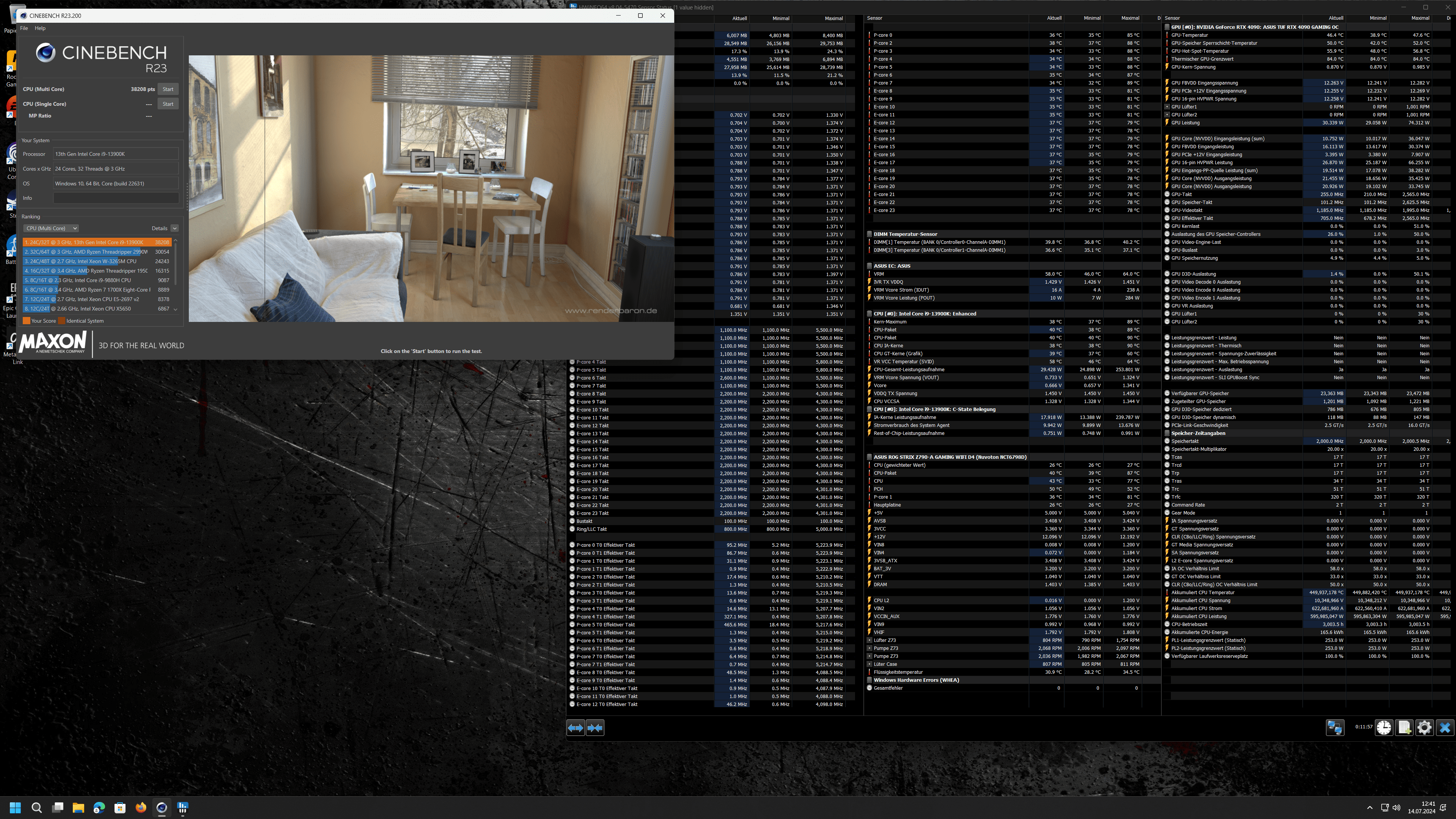Viewport: 1456px width, 819px height.
Task: Click icon of GPU-Takt sensor row
Action: [x=1167, y=195]
